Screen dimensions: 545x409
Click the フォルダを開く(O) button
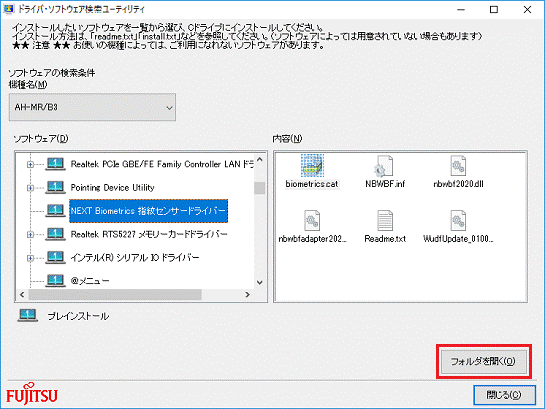pos(483,361)
